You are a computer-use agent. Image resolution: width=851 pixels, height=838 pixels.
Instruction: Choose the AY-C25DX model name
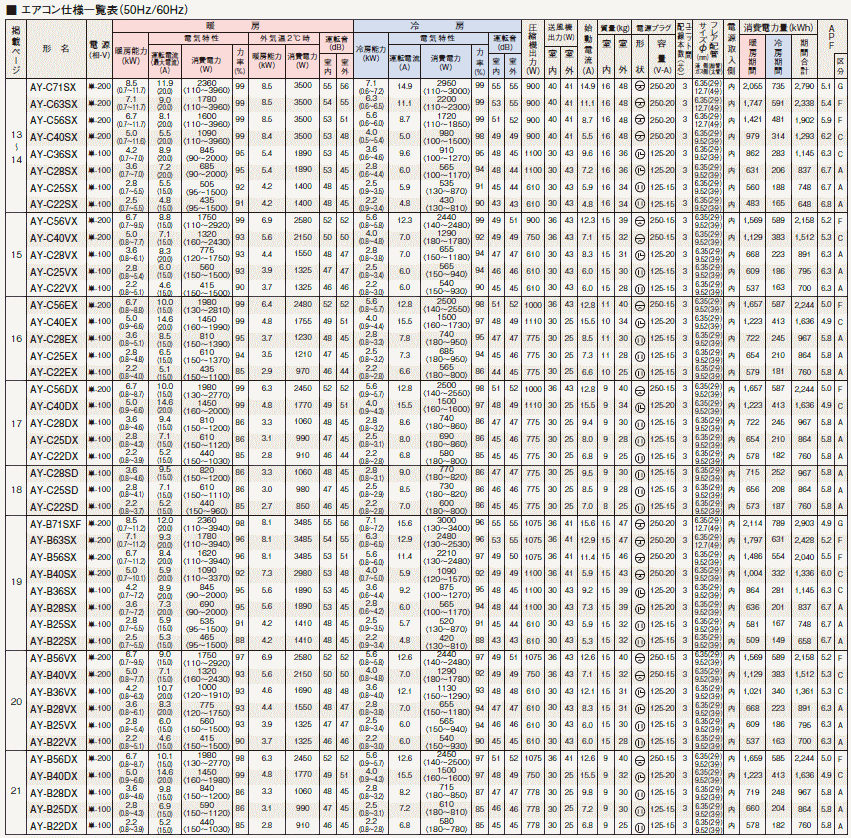53,440
